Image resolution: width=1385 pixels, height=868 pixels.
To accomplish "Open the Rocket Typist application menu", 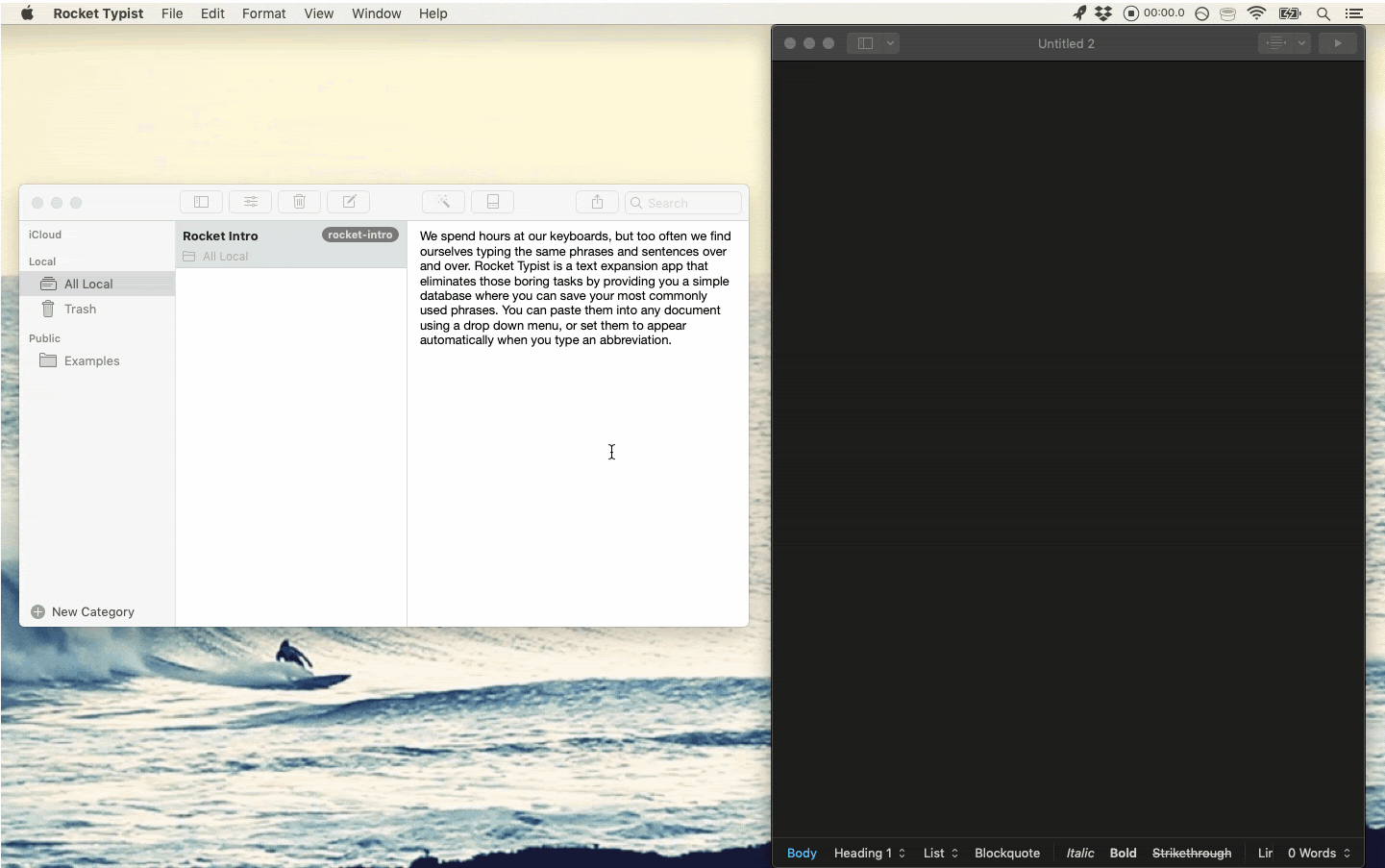I will tap(98, 13).
